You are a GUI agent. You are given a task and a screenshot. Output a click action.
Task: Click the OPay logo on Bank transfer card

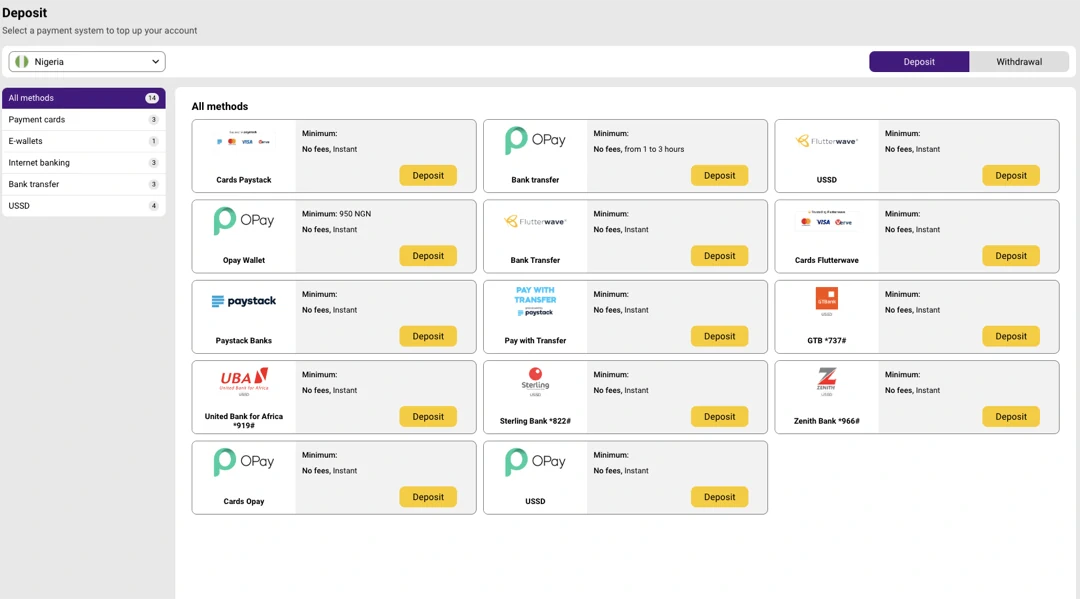535,140
